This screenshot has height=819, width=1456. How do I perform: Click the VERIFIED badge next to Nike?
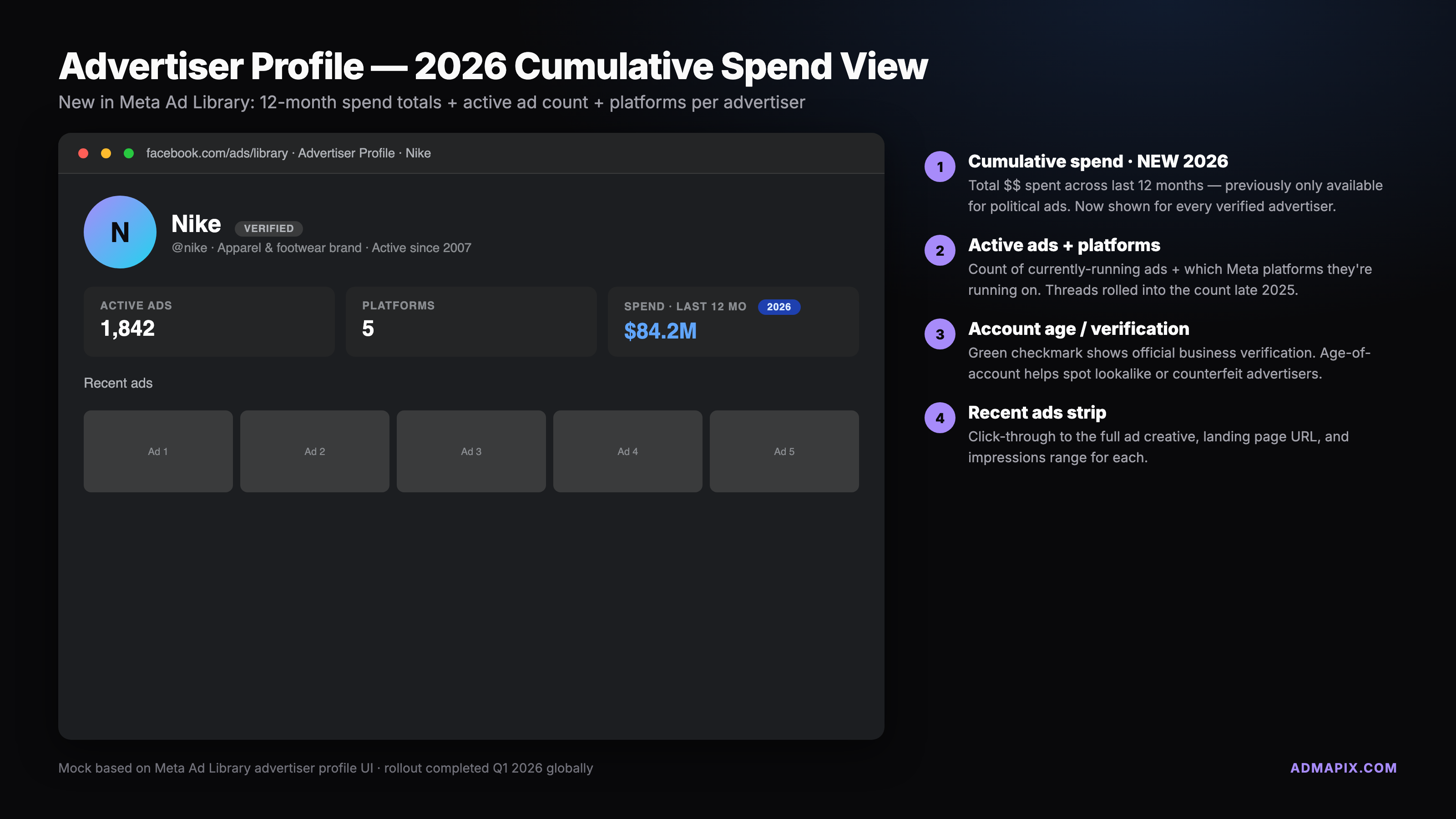tap(268, 228)
